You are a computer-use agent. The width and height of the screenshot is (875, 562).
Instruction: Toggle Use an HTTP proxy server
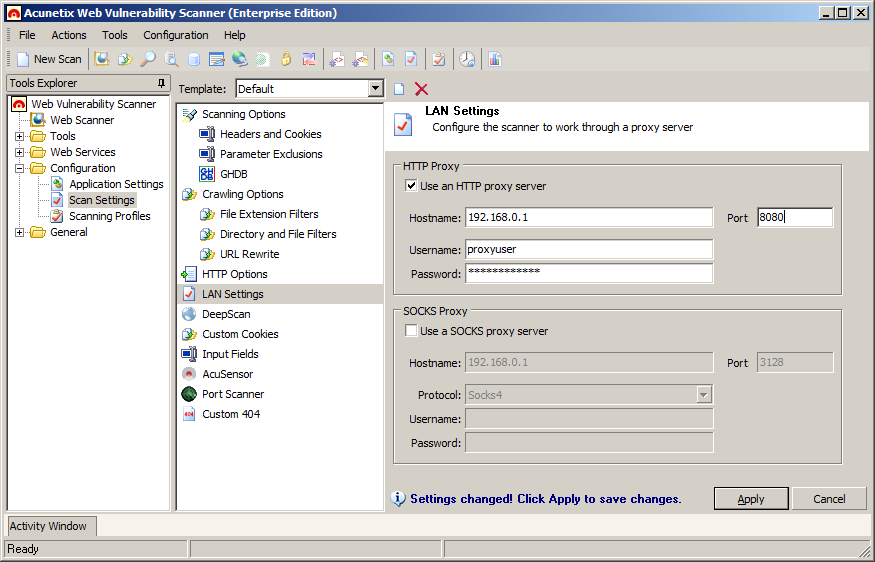(411, 186)
